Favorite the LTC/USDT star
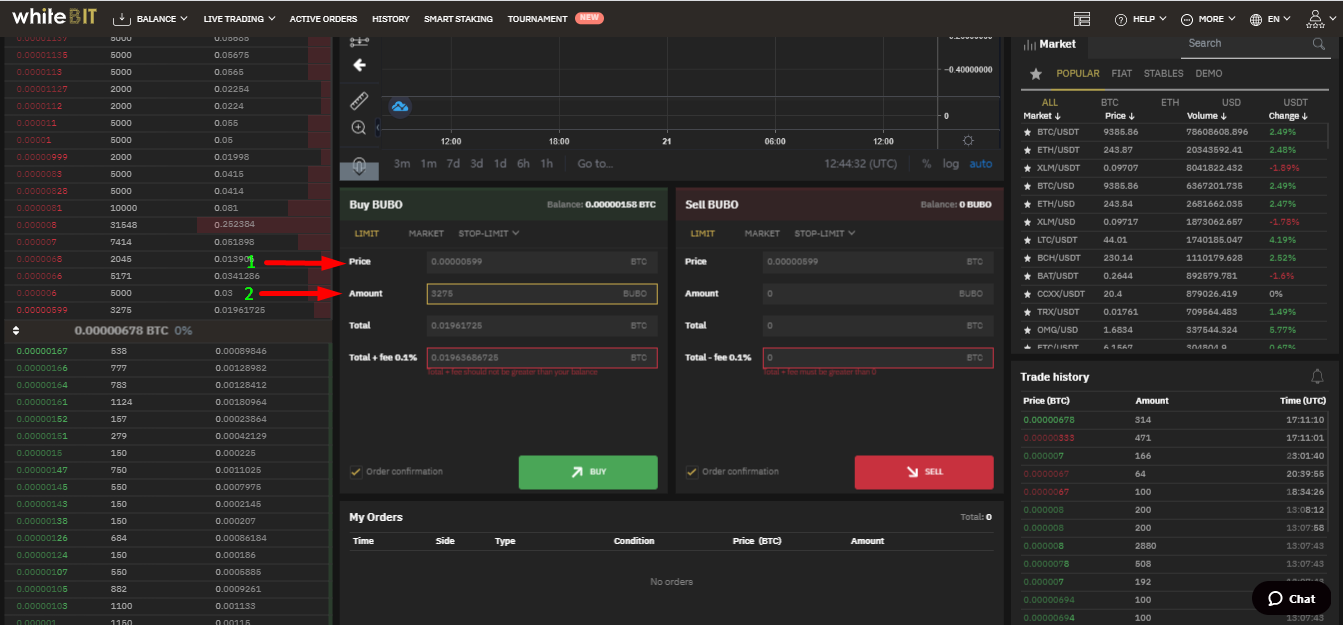Image resolution: width=1343 pixels, height=625 pixels. [x=1027, y=240]
